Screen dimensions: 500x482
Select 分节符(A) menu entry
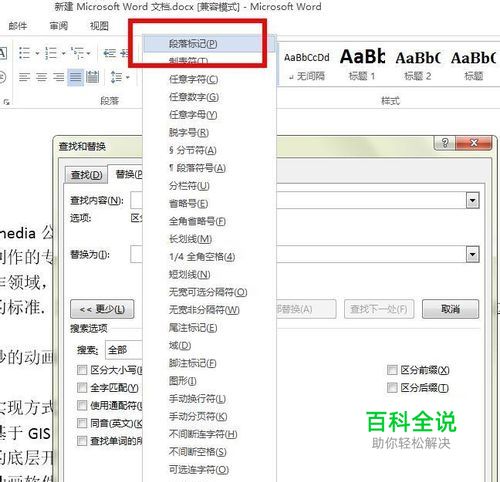coord(209,150)
